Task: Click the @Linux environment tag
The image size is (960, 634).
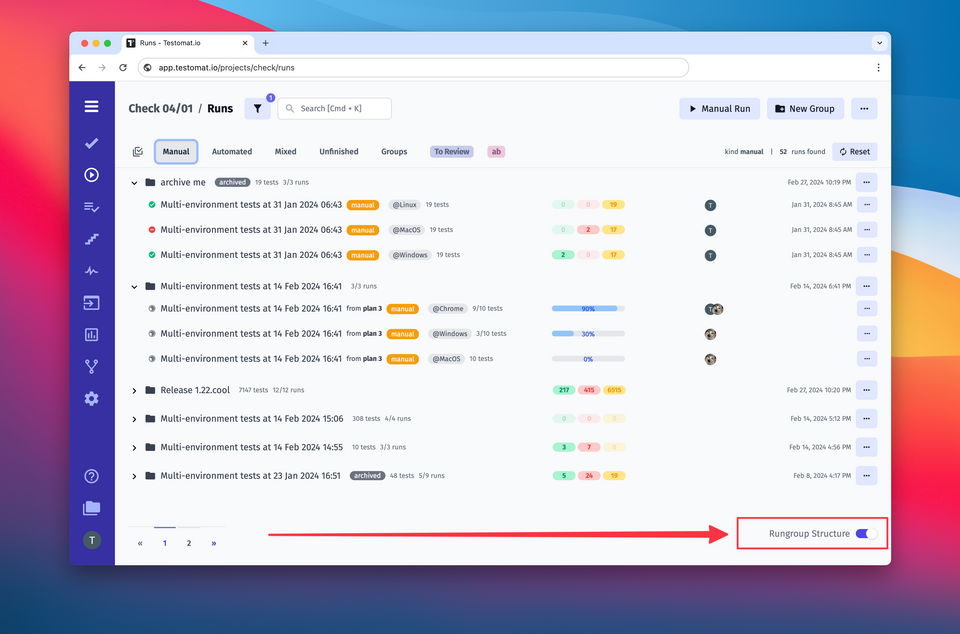Action: (404, 205)
